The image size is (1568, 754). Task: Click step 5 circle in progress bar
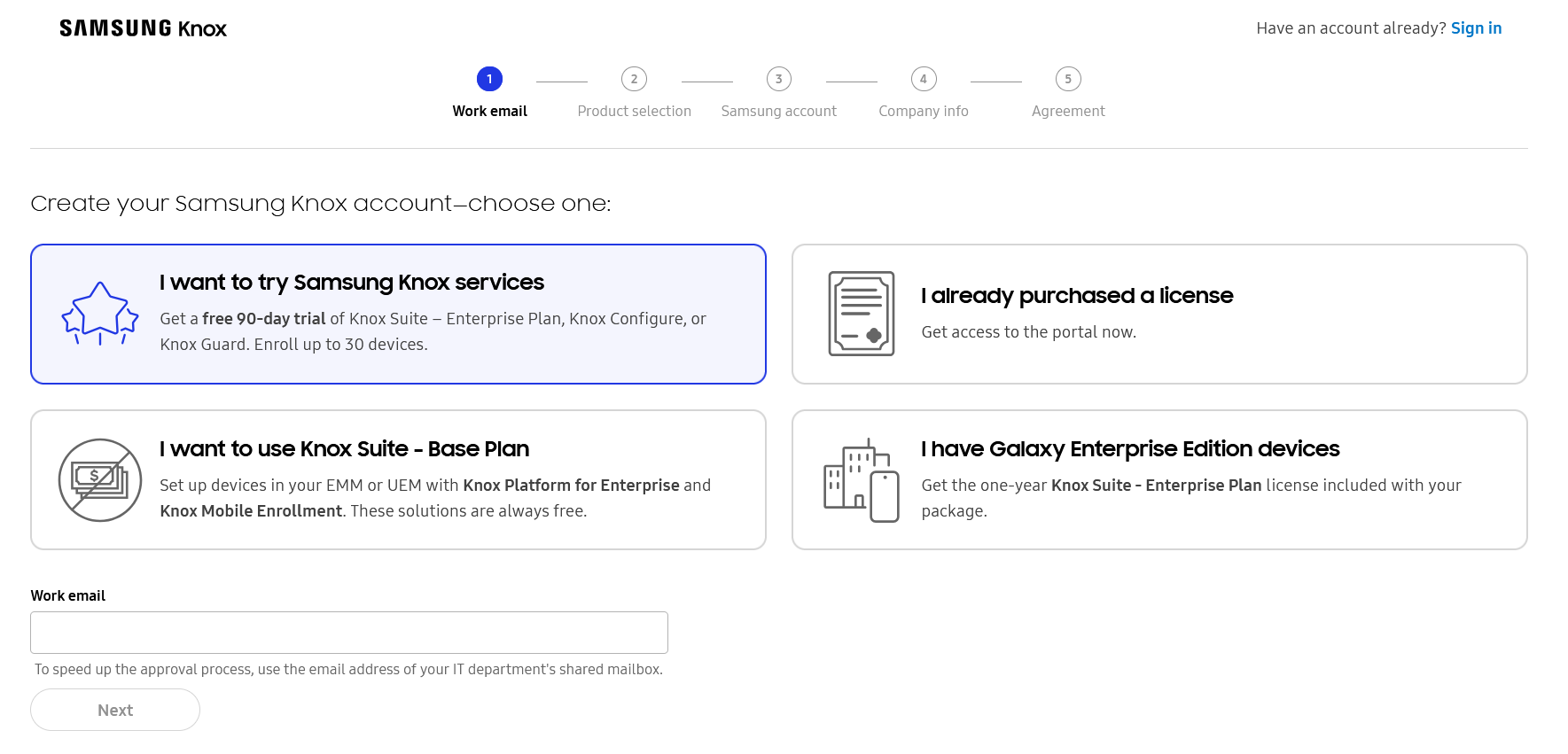click(1067, 79)
